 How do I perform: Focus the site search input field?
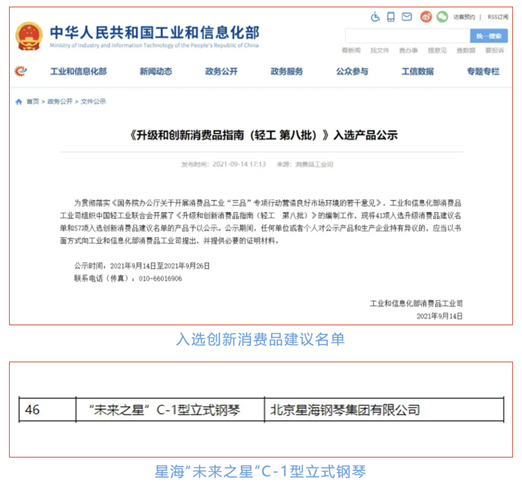(x=408, y=36)
